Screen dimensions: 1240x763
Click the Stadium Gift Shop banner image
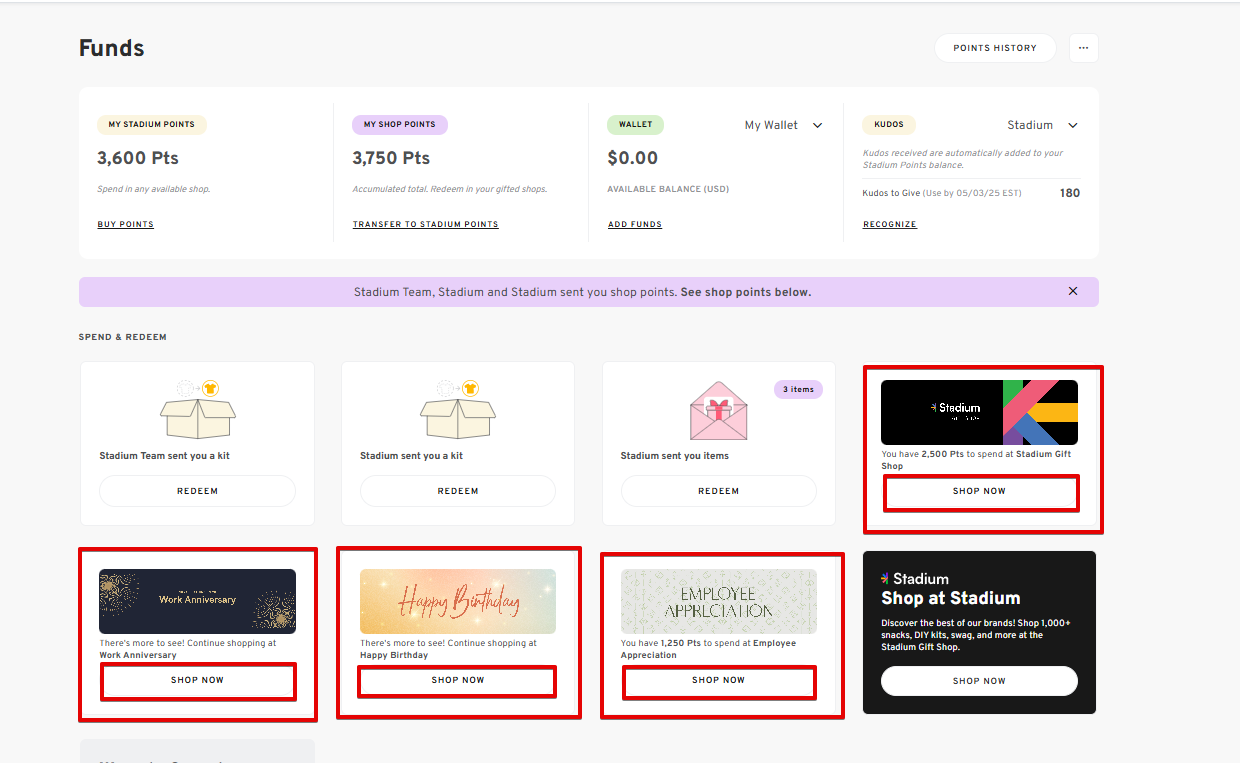[979, 412]
